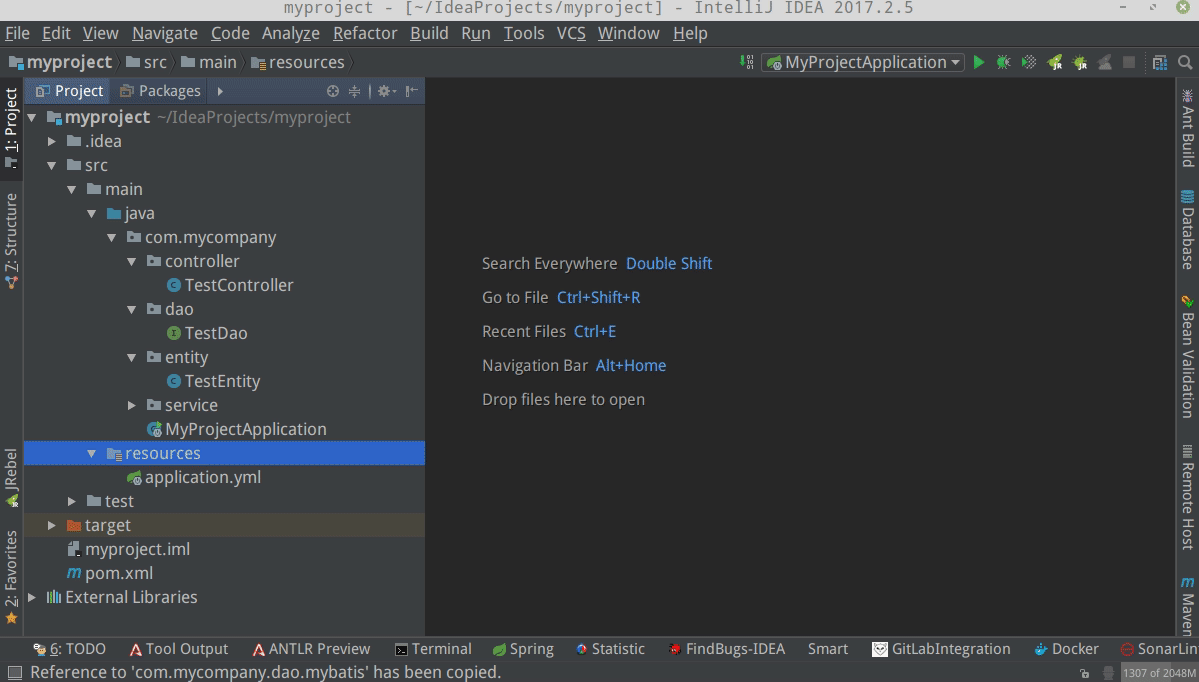Screen dimensions: 1199x682
Task: Open the Terminal tool window
Action: click(x=433, y=649)
